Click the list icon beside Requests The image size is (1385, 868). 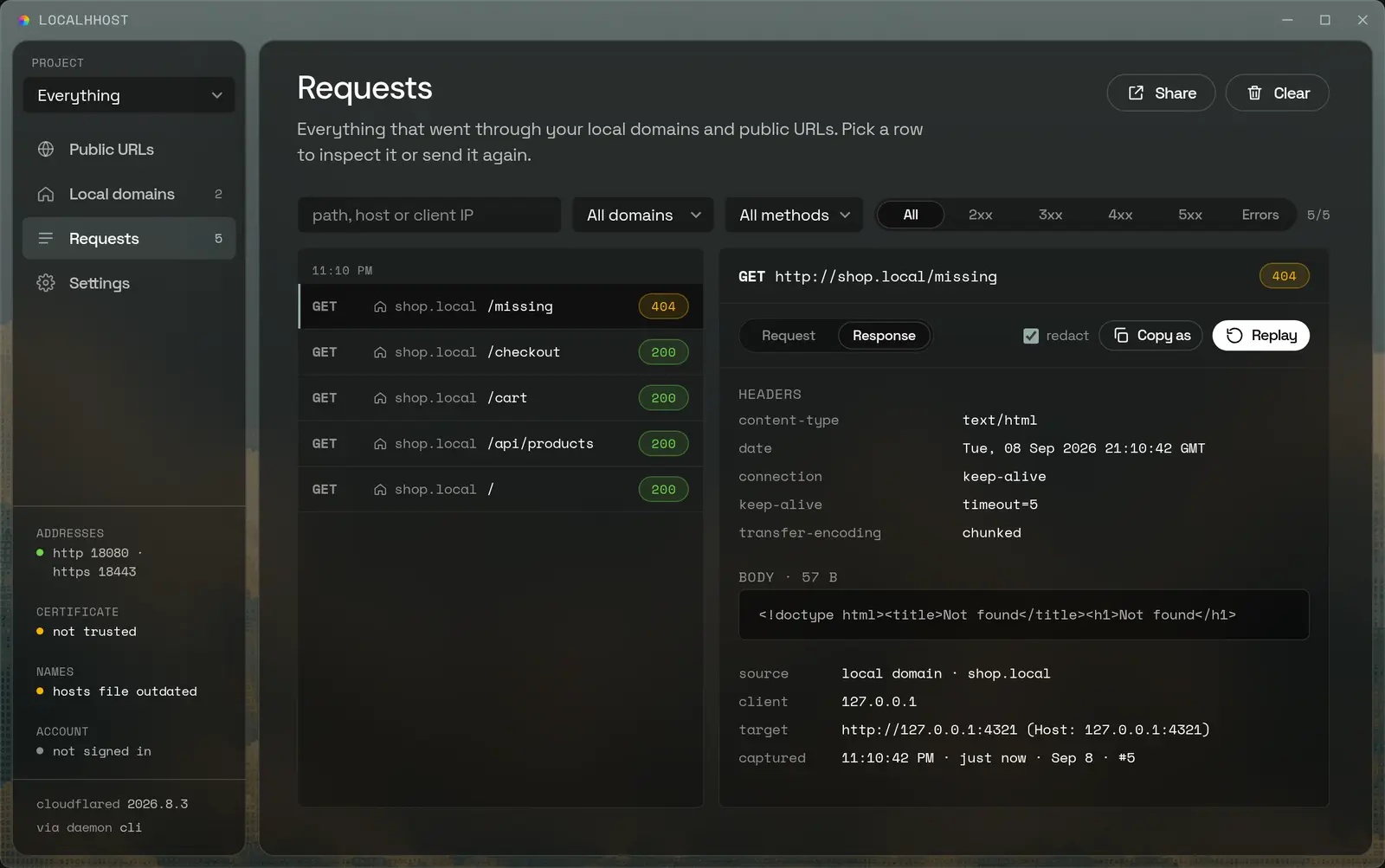pyautogui.click(x=46, y=238)
